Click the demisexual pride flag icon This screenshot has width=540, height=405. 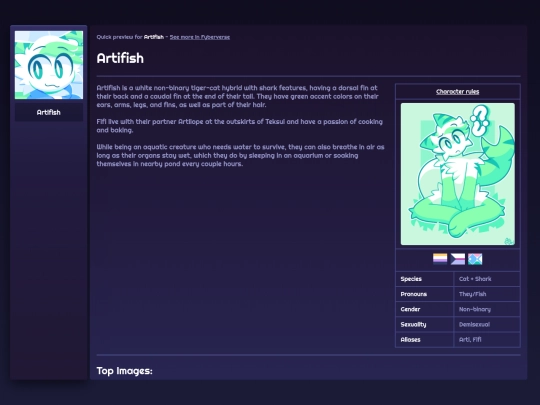click(x=458, y=259)
